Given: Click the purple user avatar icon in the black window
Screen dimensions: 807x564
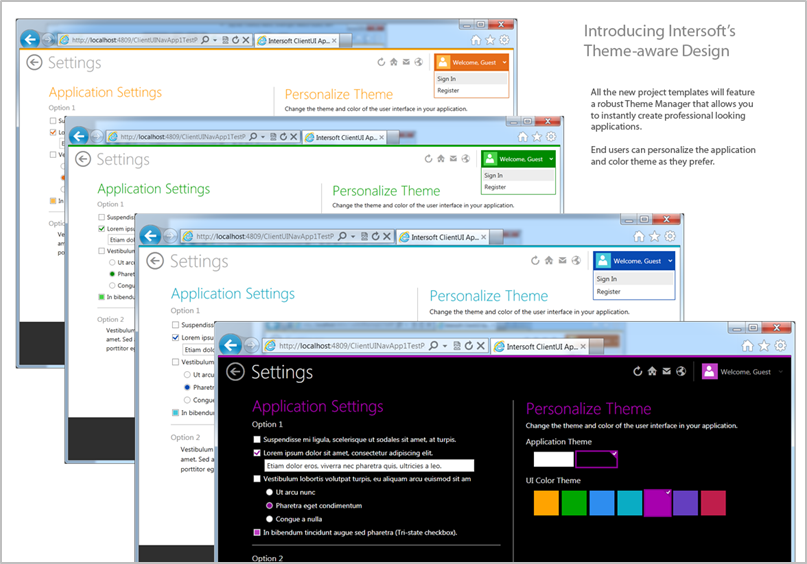Looking at the screenshot, I should click(x=709, y=372).
